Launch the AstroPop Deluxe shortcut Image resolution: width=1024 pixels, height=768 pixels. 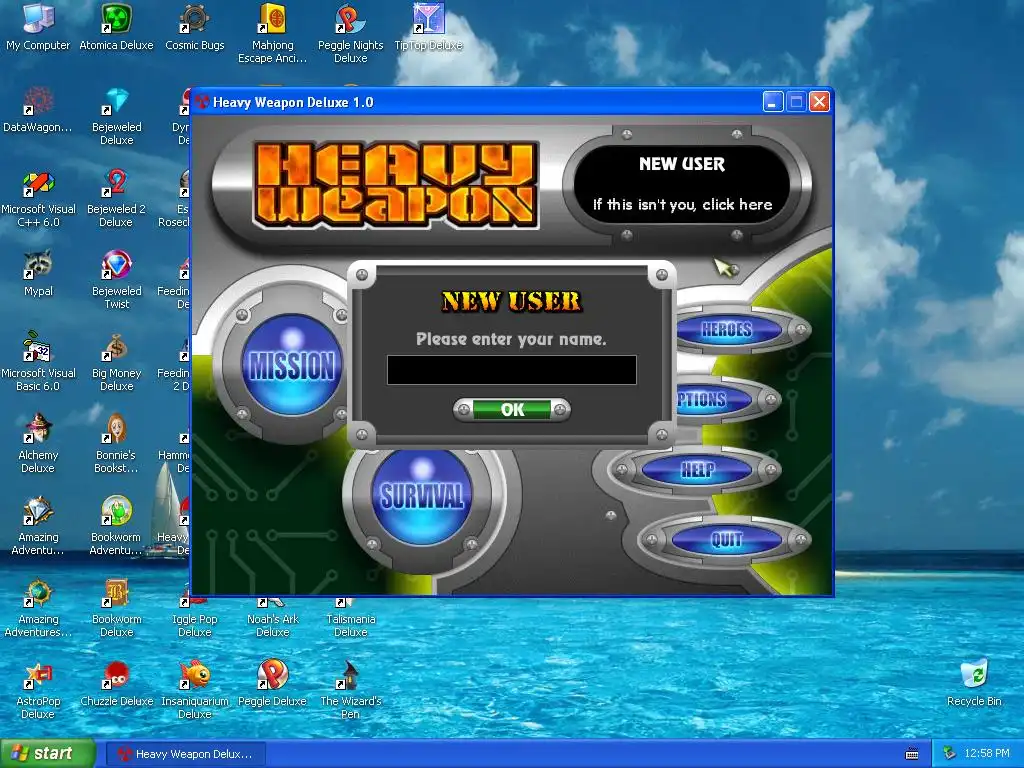point(38,690)
